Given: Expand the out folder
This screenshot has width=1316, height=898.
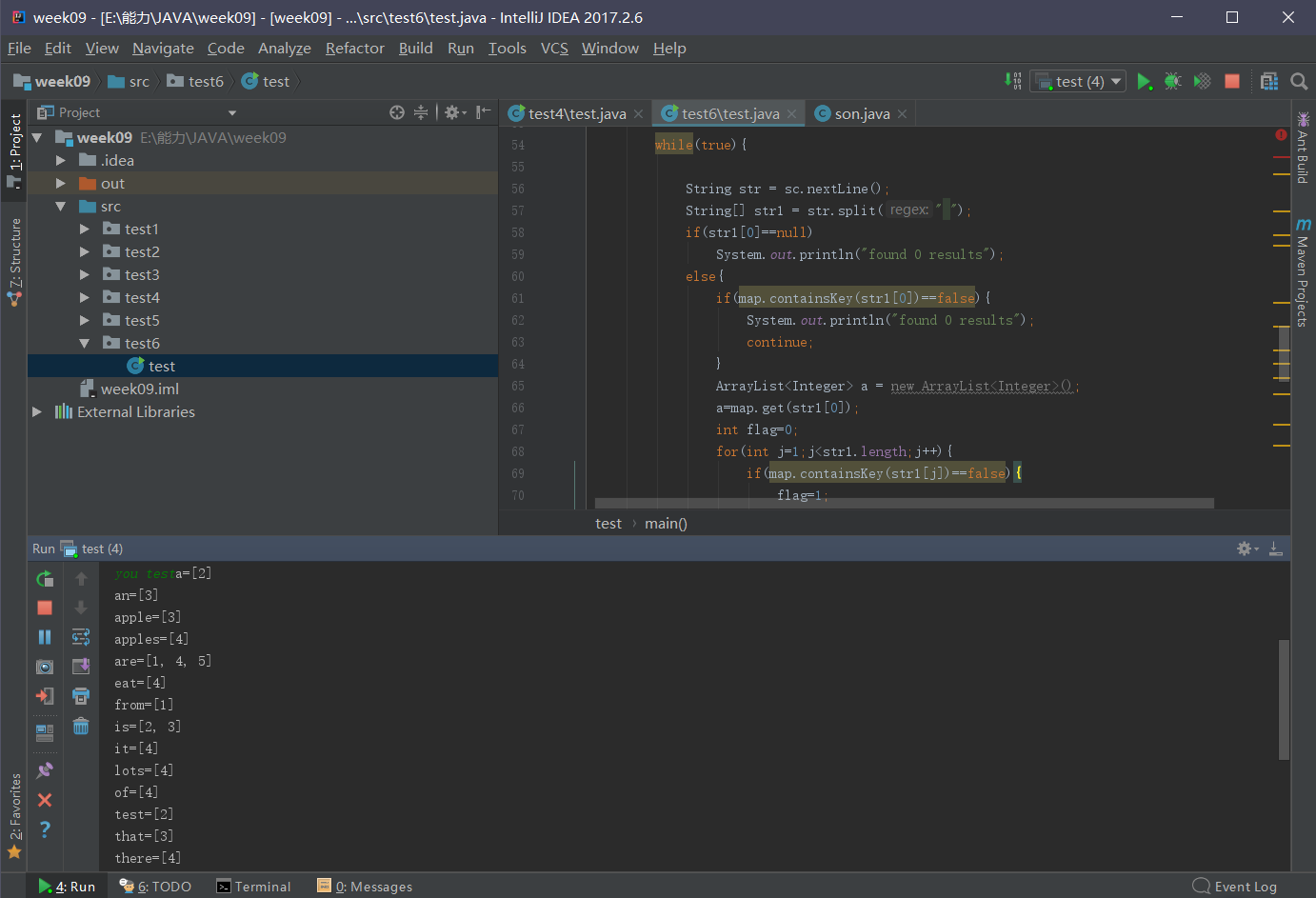Looking at the screenshot, I should click(61, 184).
